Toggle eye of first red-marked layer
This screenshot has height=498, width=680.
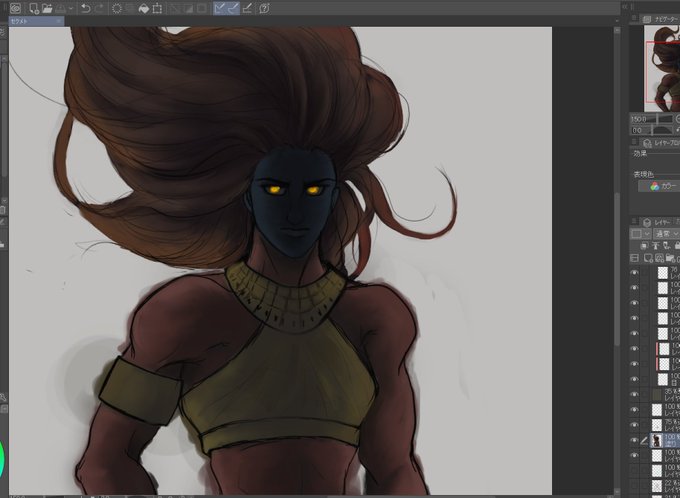(634, 349)
